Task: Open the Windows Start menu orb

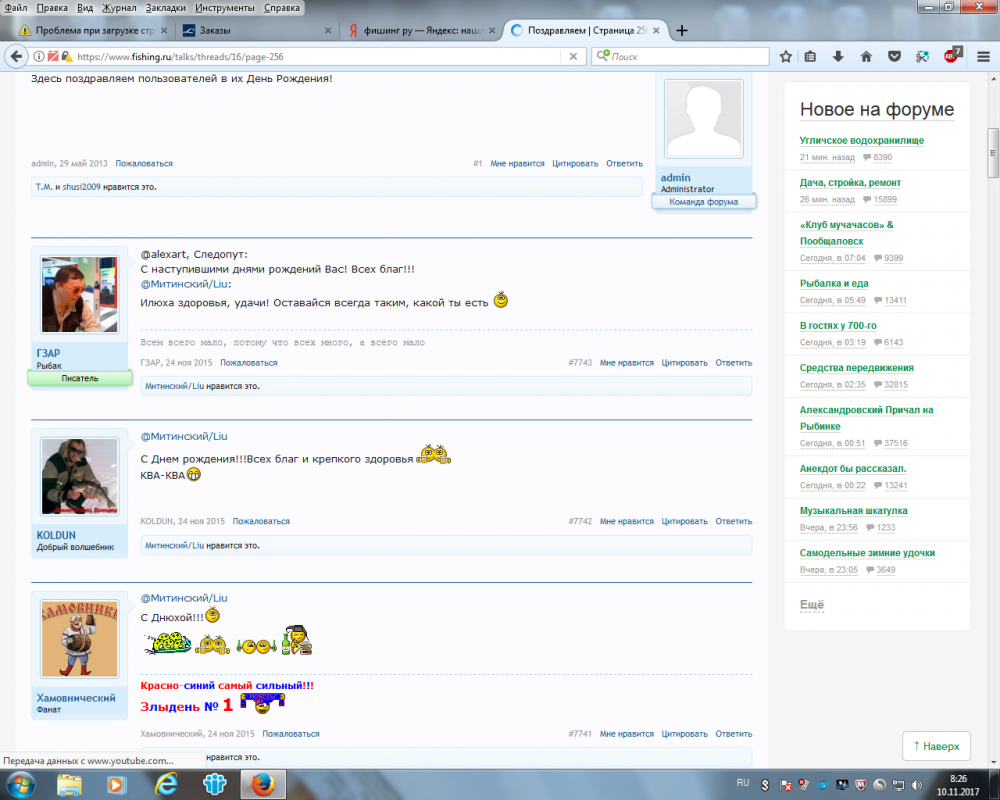Action: pyautogui.click(x=20, y=784)
